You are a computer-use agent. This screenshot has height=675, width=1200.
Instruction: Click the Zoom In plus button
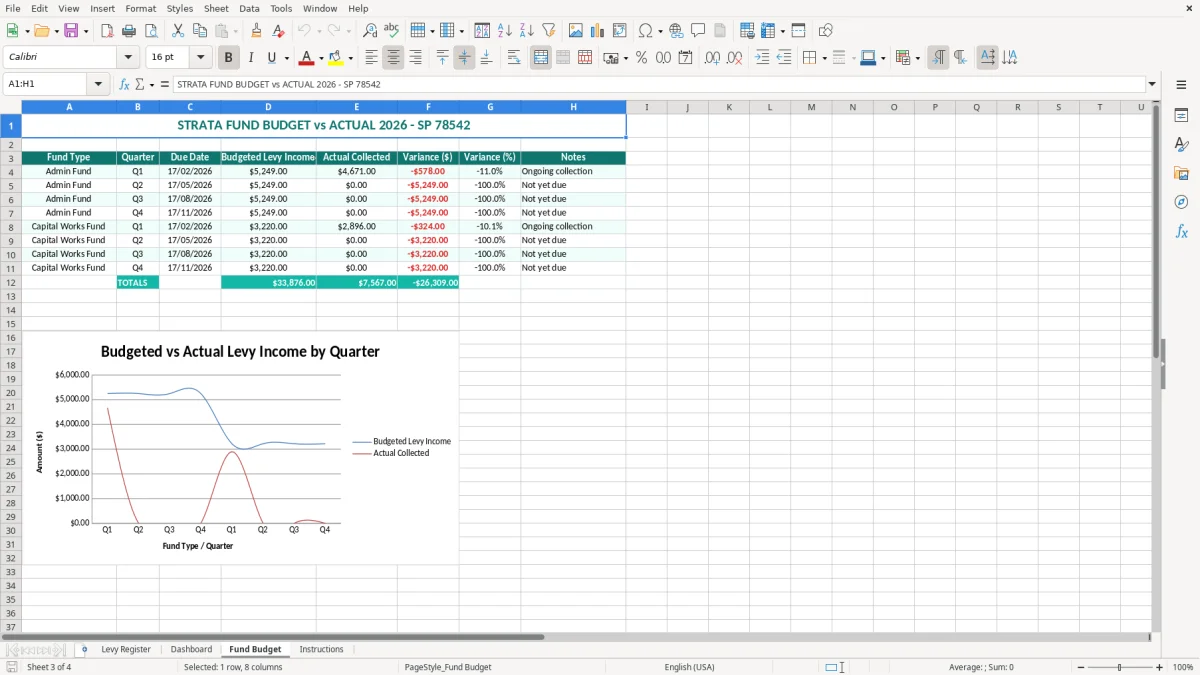[1160, 667]
